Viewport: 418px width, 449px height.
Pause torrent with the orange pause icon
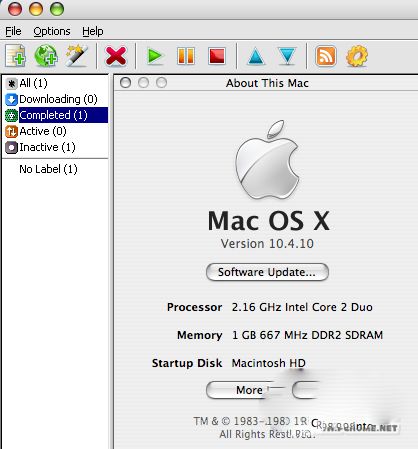tap(186, 56)
